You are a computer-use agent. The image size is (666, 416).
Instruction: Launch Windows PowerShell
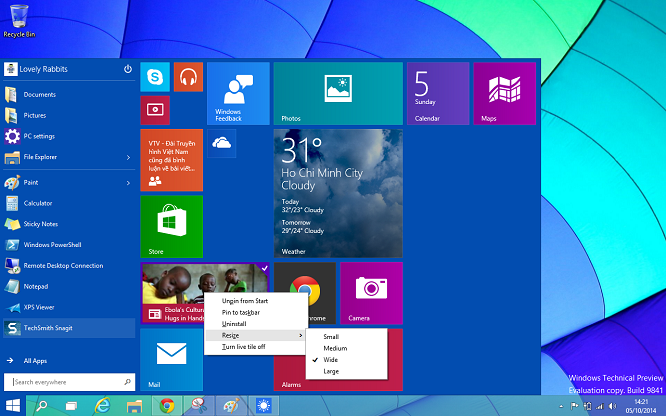point(69,245)
